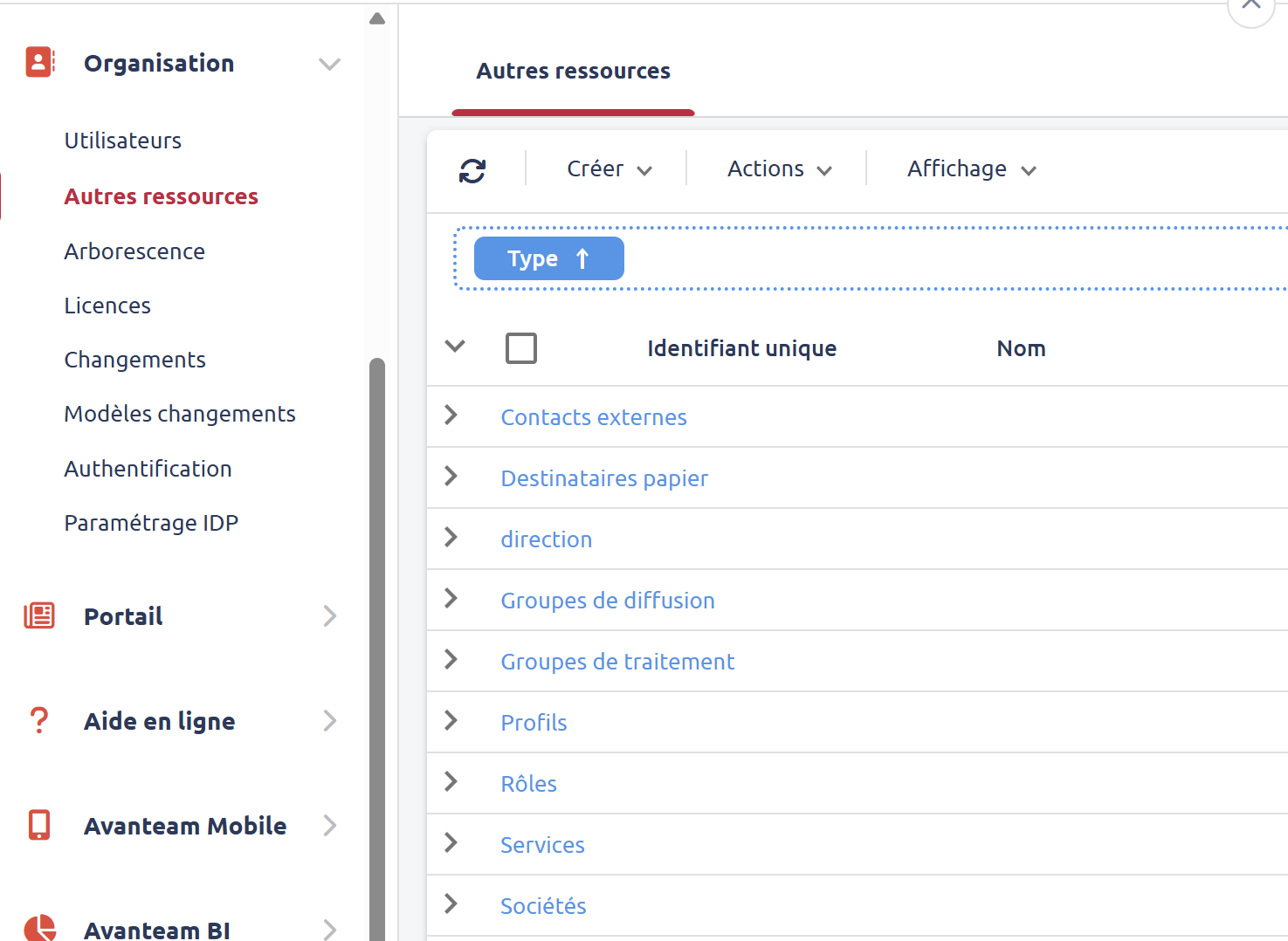Toggle the select-all checkbox in the header row
Screen dimensions: 1288x941
click(520, 347)
